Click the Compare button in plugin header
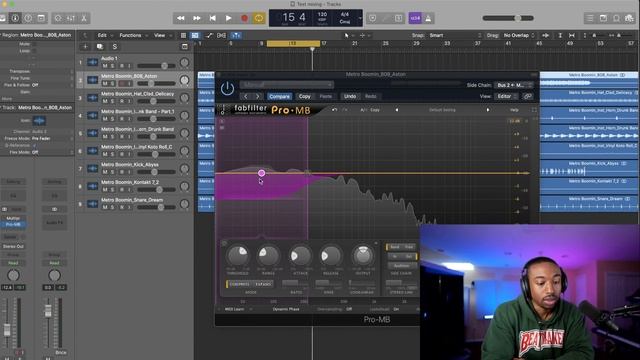Image resolution: width=640 pixels, height=360 pixels. pyautogui.click(x=280, y=96)
